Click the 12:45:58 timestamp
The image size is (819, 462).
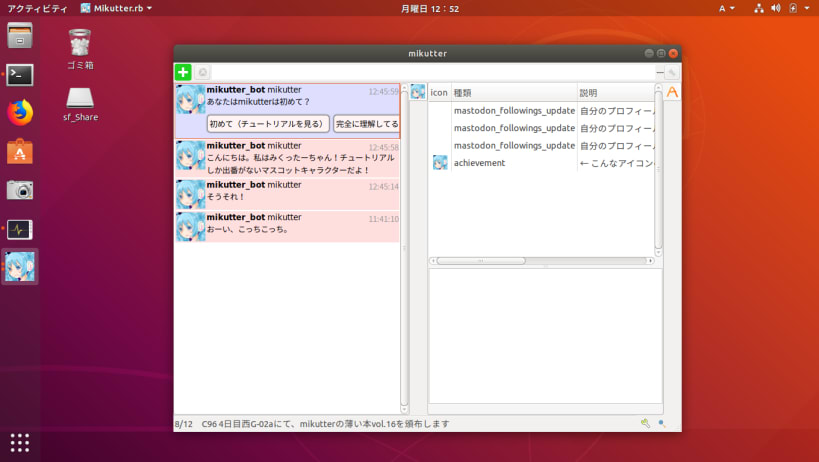pyautogui.click(x=383, y=147)
